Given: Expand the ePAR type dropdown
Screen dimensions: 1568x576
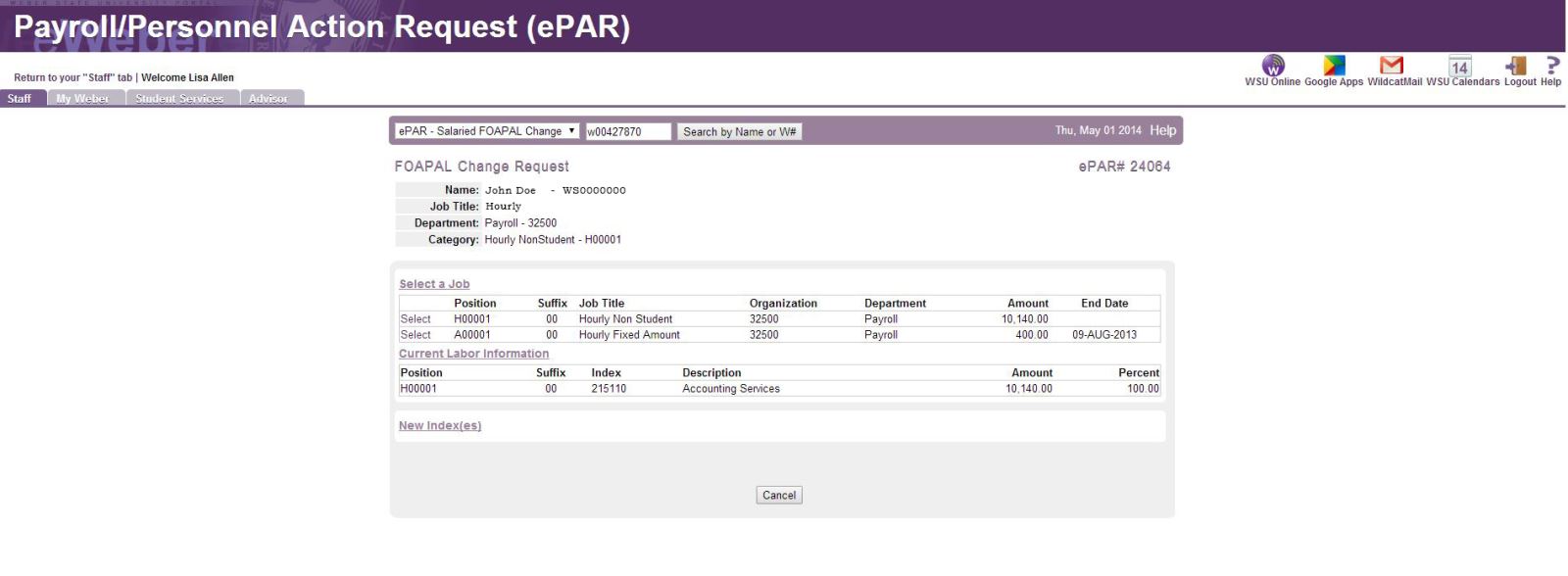Looking at the screenshot, I should (x=487, y=131).
